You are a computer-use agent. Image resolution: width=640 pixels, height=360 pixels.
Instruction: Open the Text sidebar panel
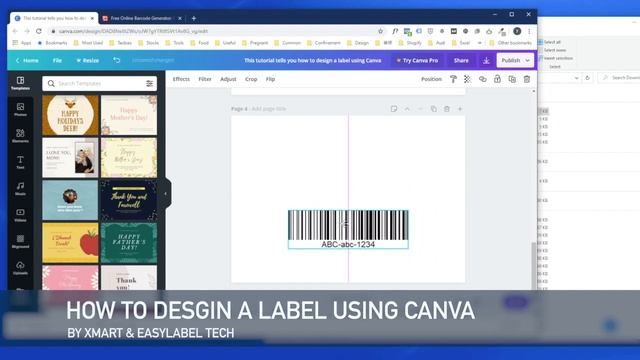tap(20, 162)
